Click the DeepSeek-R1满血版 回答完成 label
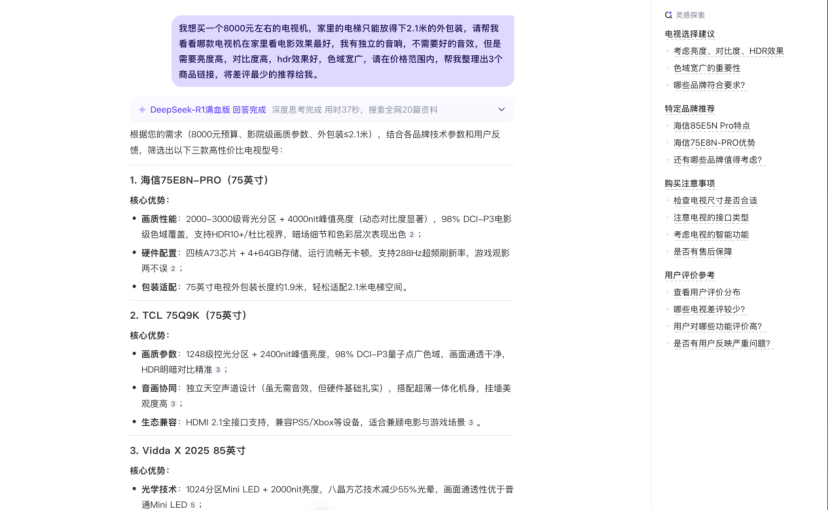Image resolution: width=828 pixels, height=510 pixels. 208,110
